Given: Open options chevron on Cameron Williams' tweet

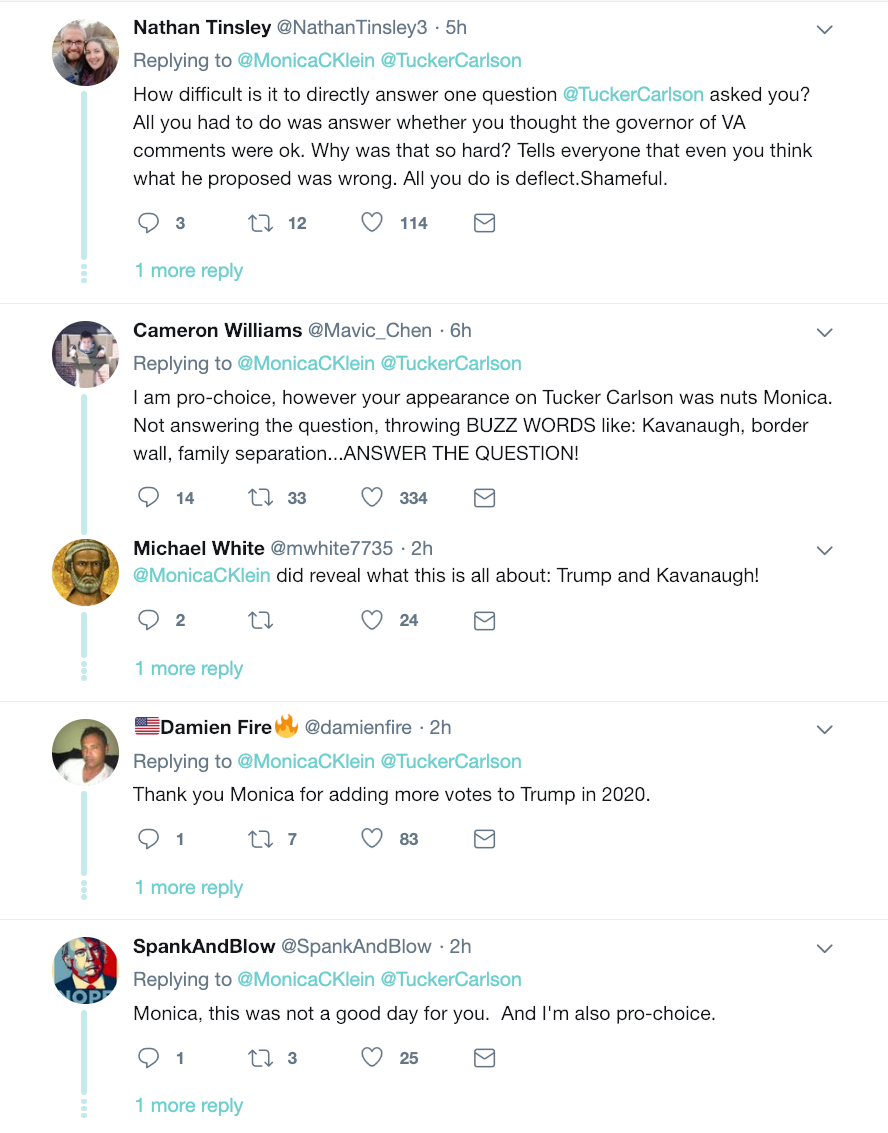Looking at the screenshot, I should 825,331.
